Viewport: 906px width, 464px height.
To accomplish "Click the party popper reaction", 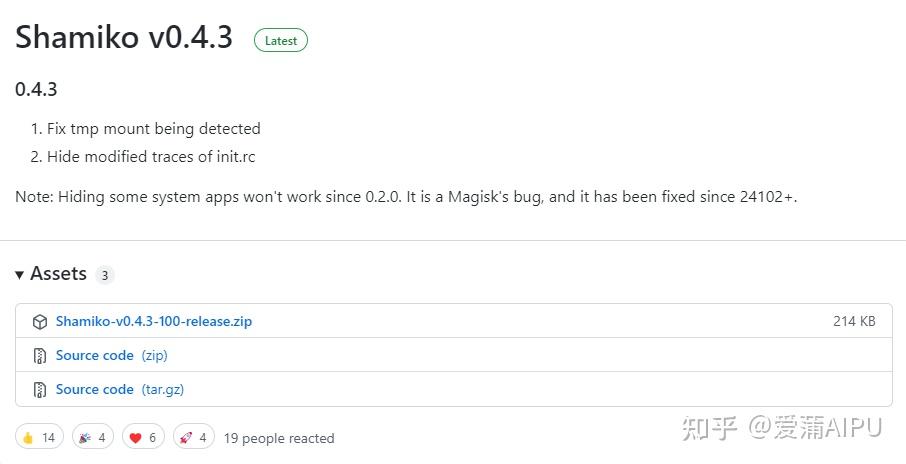I will (93, 438).
